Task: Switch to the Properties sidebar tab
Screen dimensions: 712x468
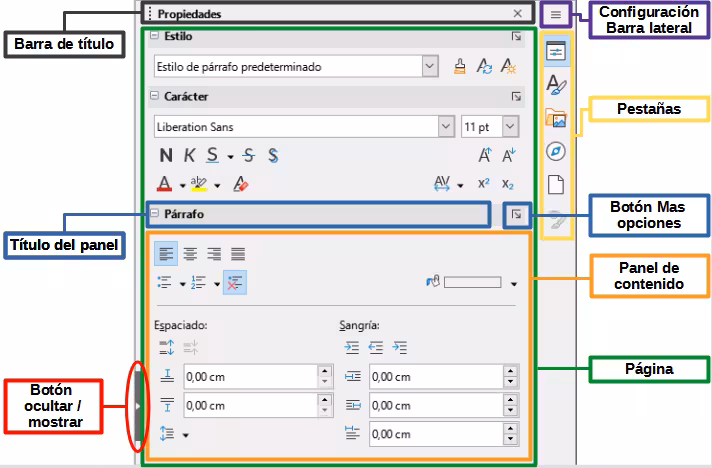Action: [x=556, y=51]
